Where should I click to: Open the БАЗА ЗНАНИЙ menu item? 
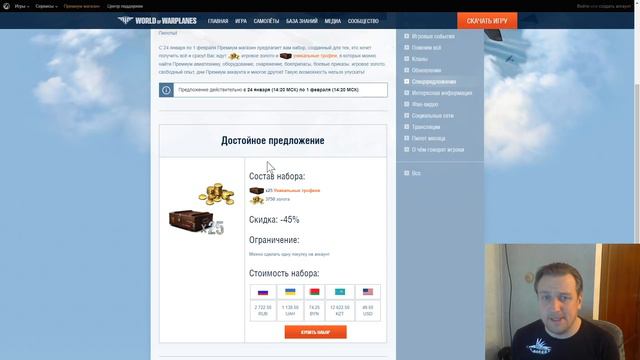tap(302, 21)
